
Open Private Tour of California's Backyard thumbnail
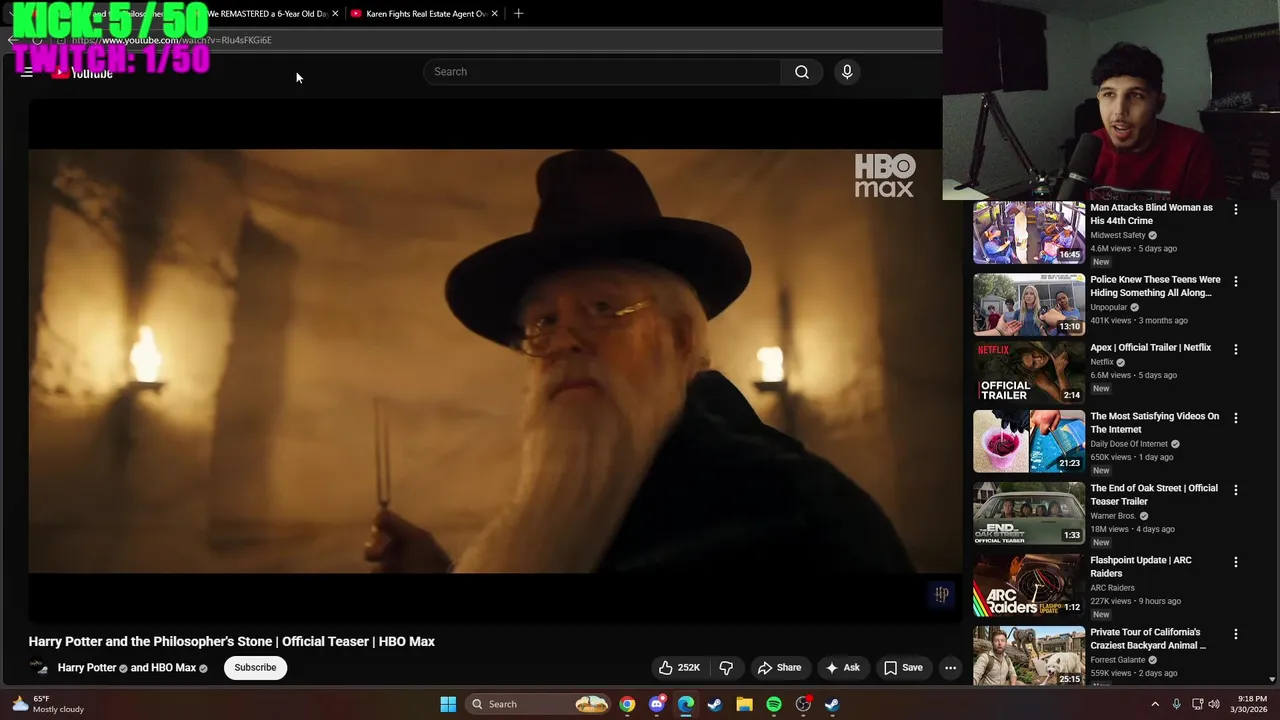click(x=1029, y=656)
